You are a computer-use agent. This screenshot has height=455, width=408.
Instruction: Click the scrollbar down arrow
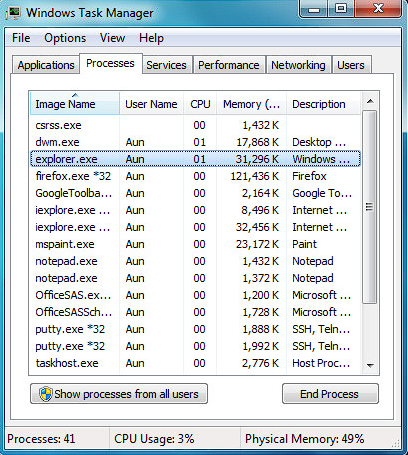pos(370,366)
